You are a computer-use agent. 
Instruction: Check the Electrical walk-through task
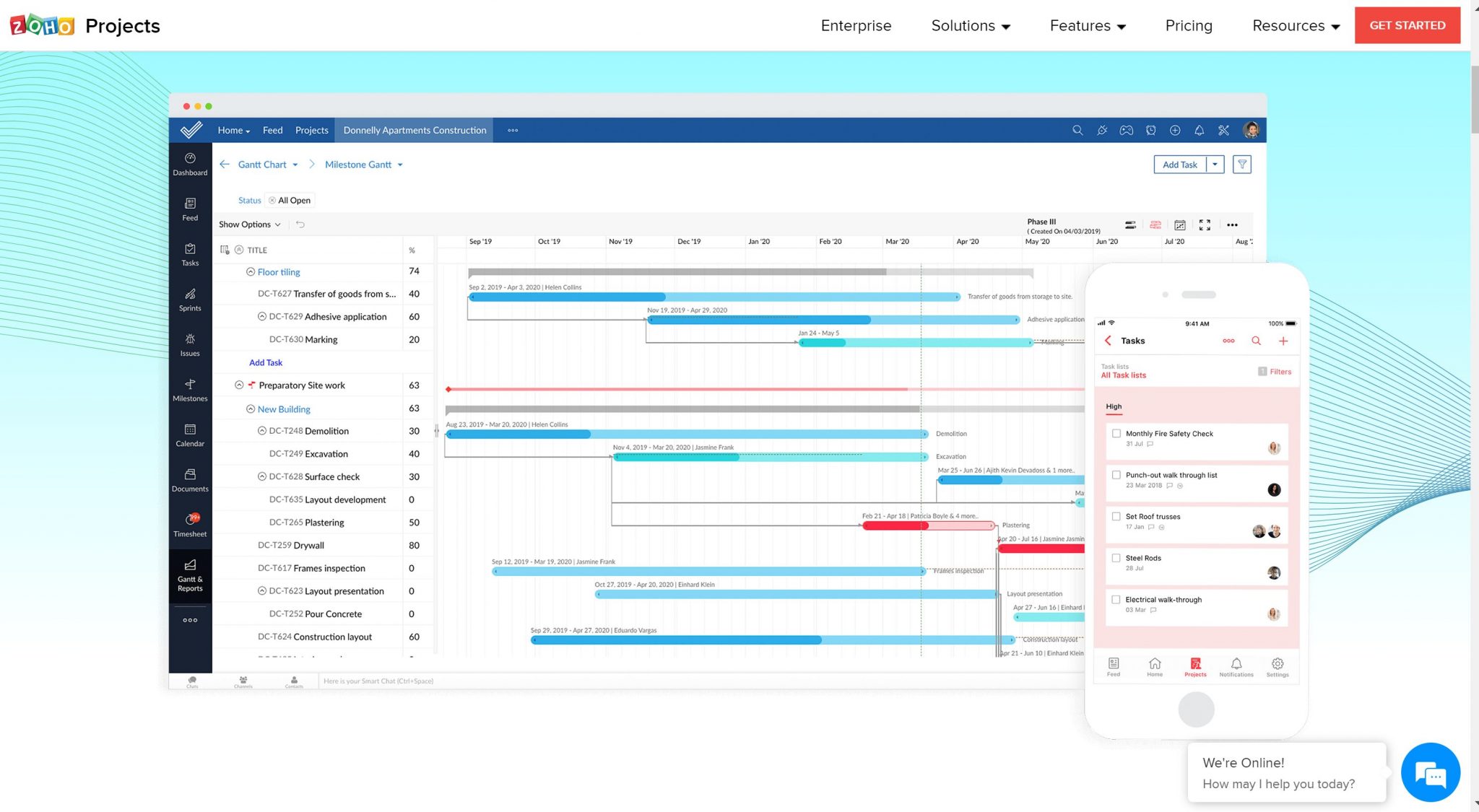(x=1116, y=600)
